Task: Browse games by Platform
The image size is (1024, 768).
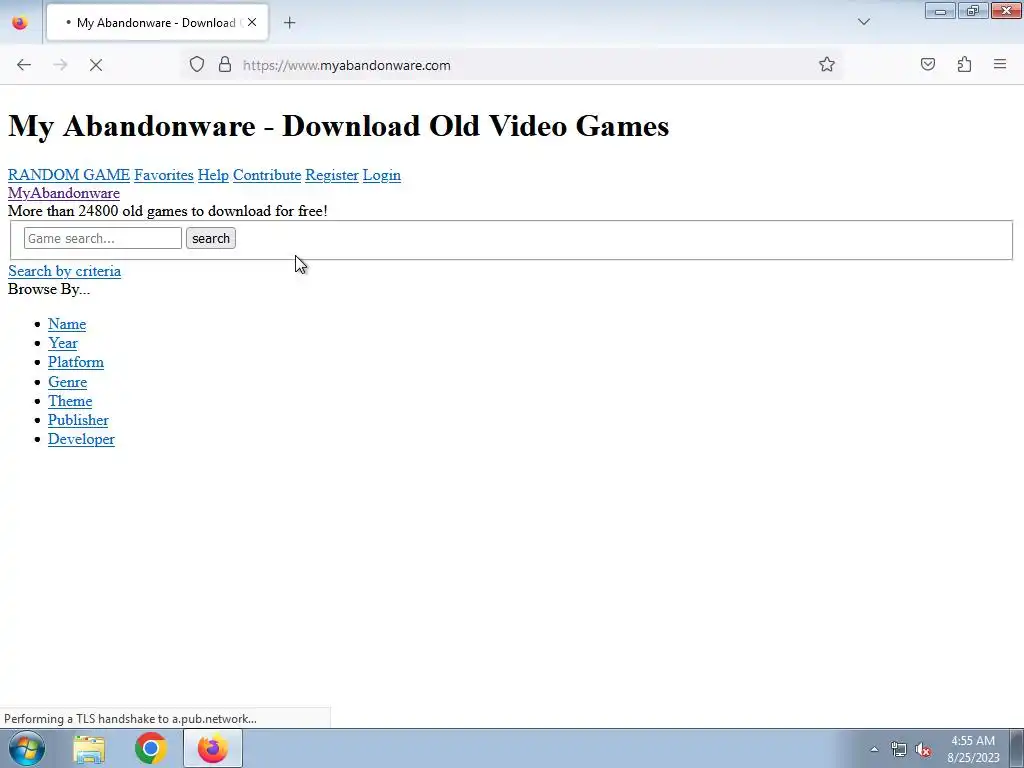Action: [x=76, y=362]
